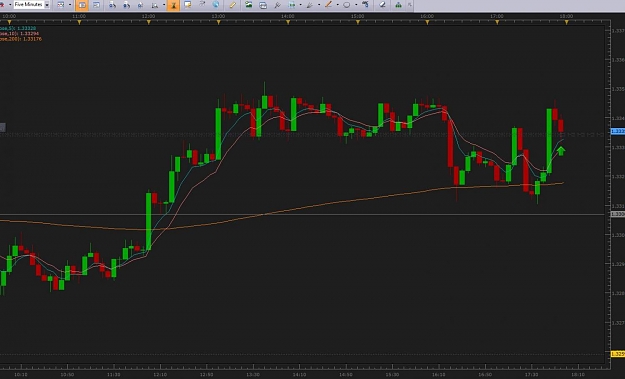Click the green-blue horizontal arrows icon
The image size is (625, 379).
292,5
